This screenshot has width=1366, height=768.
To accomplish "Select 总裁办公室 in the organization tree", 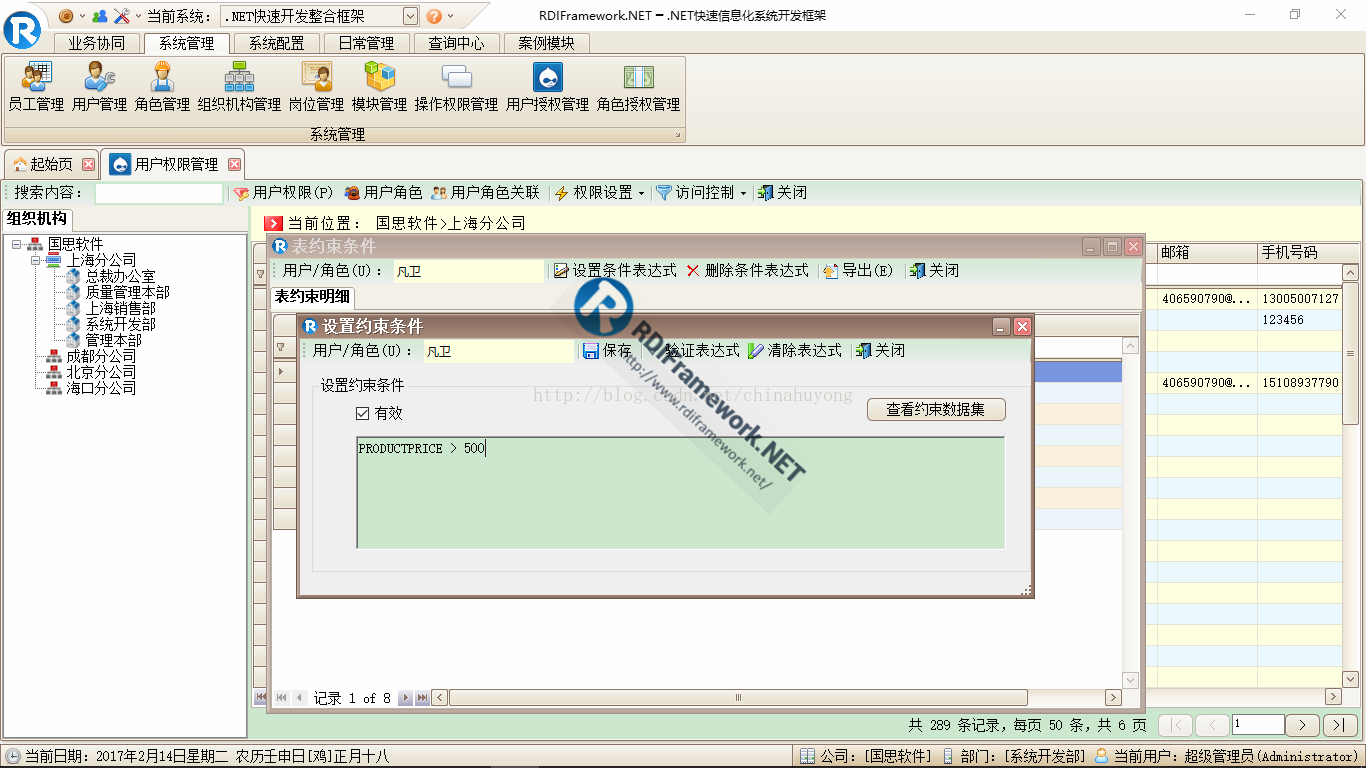I will point(120,276).
